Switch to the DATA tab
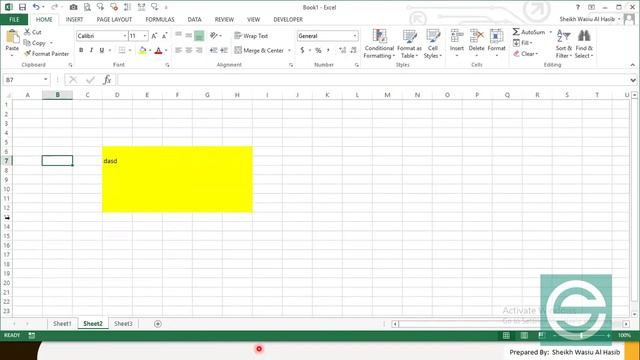 click(194, 19)
